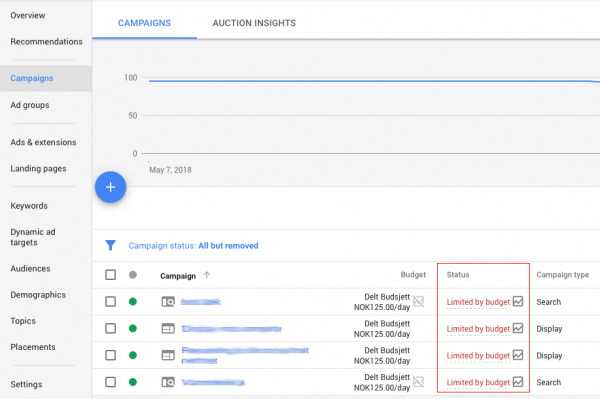Click the gray status dot in header
Image resolution: width=600 pixels, height=399 pixels.
[x=133, y=275]
